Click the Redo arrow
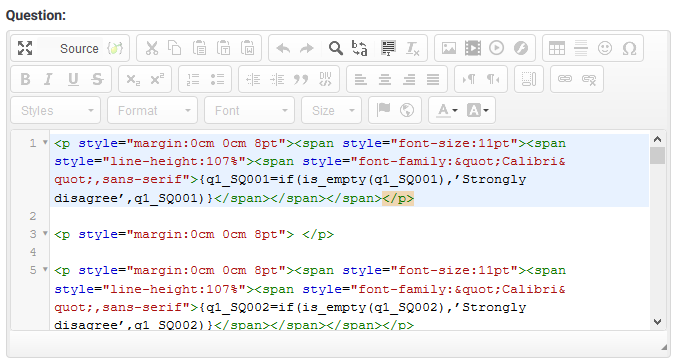Image resolution: width=677 pixels, height=364 pixels. [x=307, y=48]
